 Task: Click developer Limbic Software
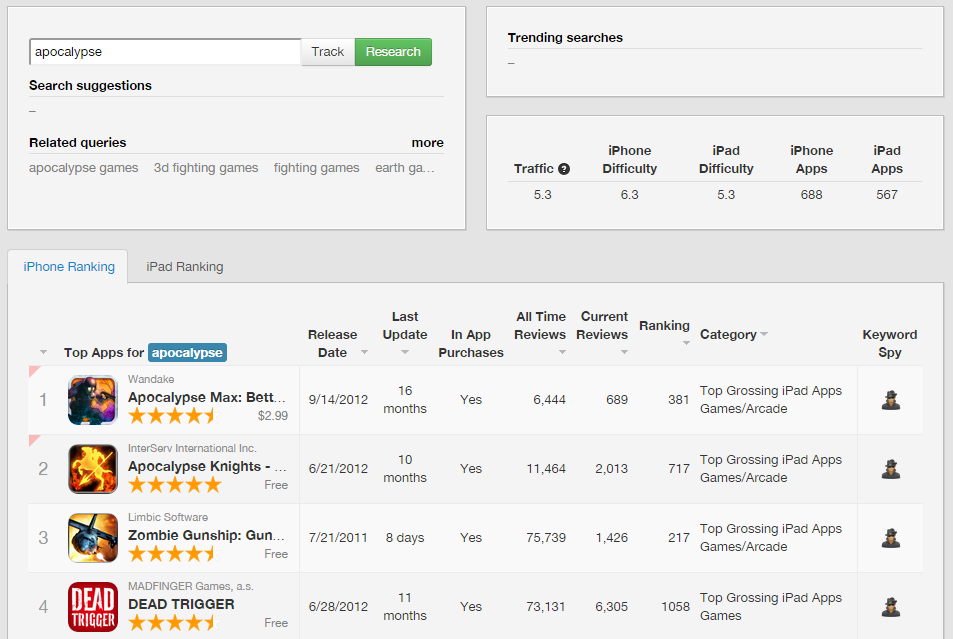(168, 517)
